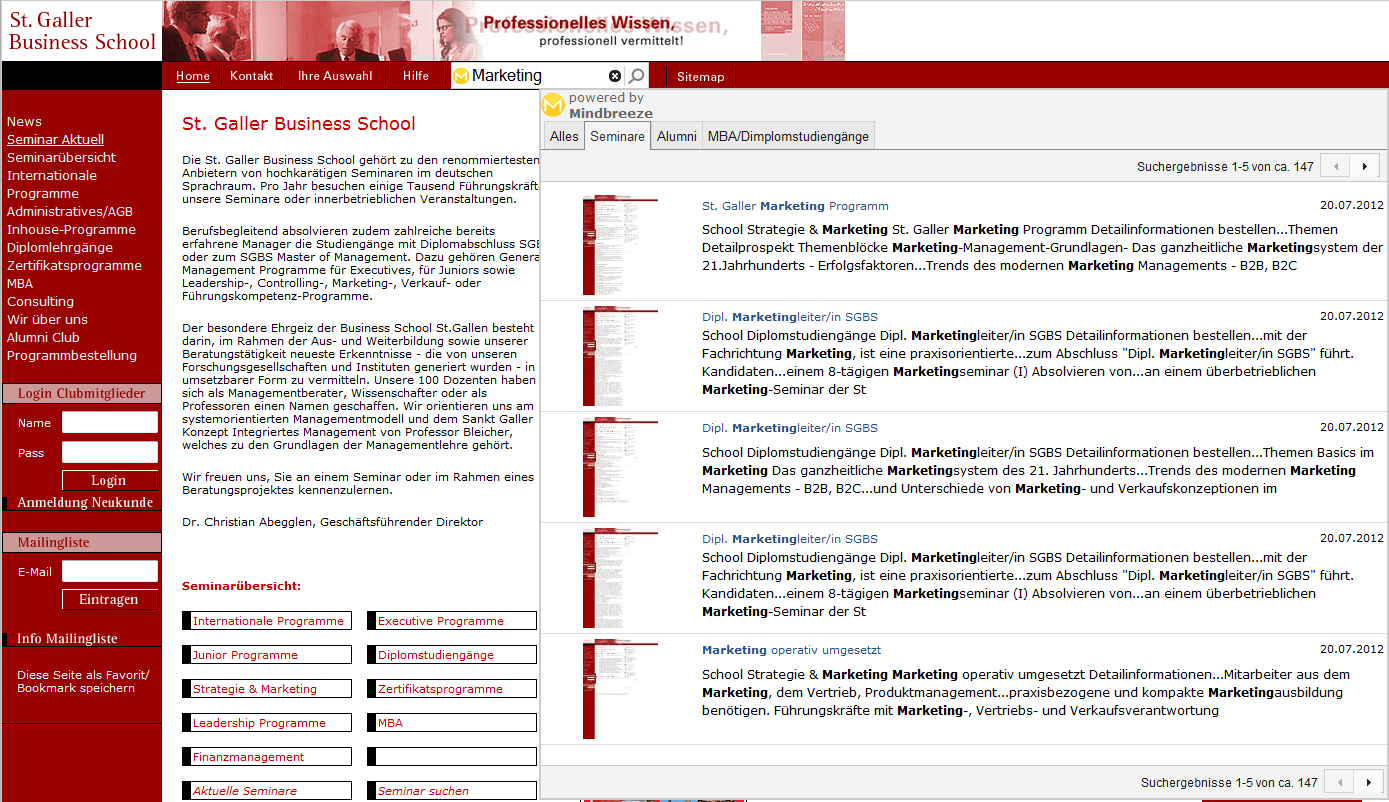The width and height of the screenshot is (1389, 802).
Task: Open Seminarübersicht in the sidebar
Action: pyautogui.click(x=61, y=158)
